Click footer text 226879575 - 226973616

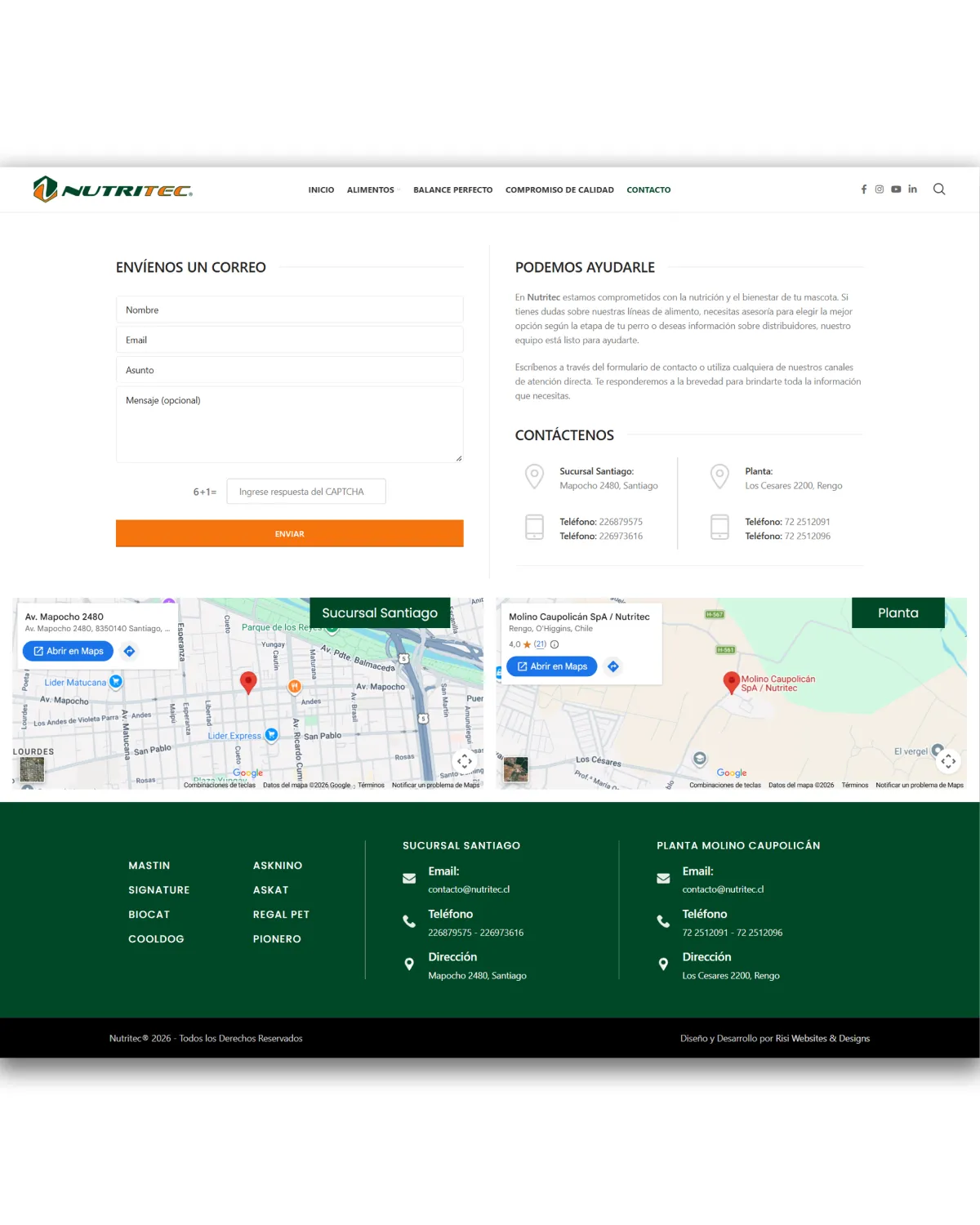point(475,933)
